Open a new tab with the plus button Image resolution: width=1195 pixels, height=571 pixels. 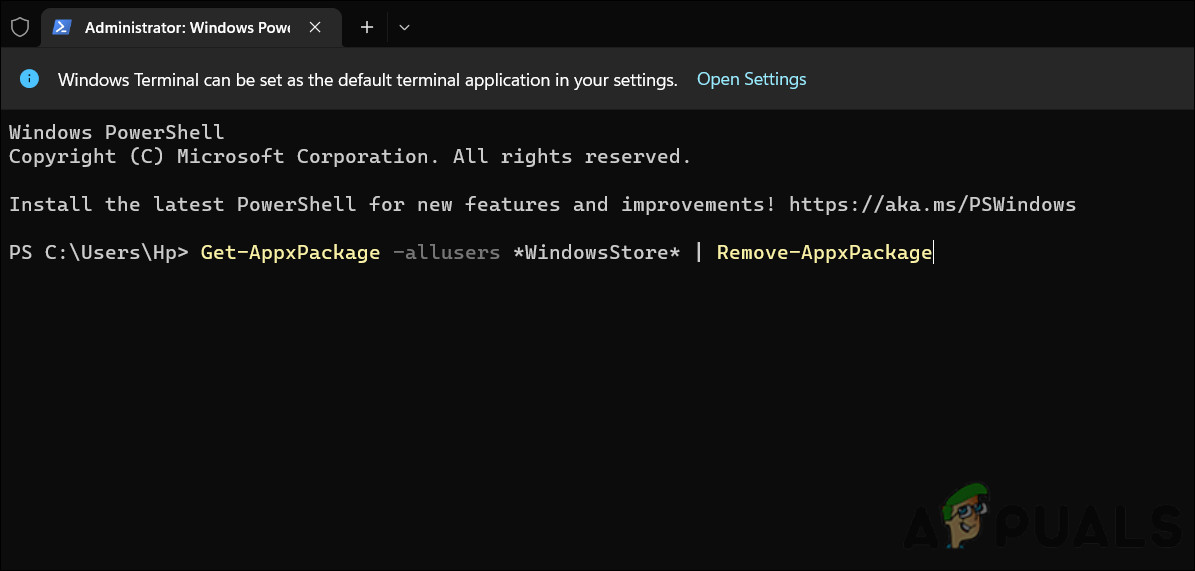366,27
